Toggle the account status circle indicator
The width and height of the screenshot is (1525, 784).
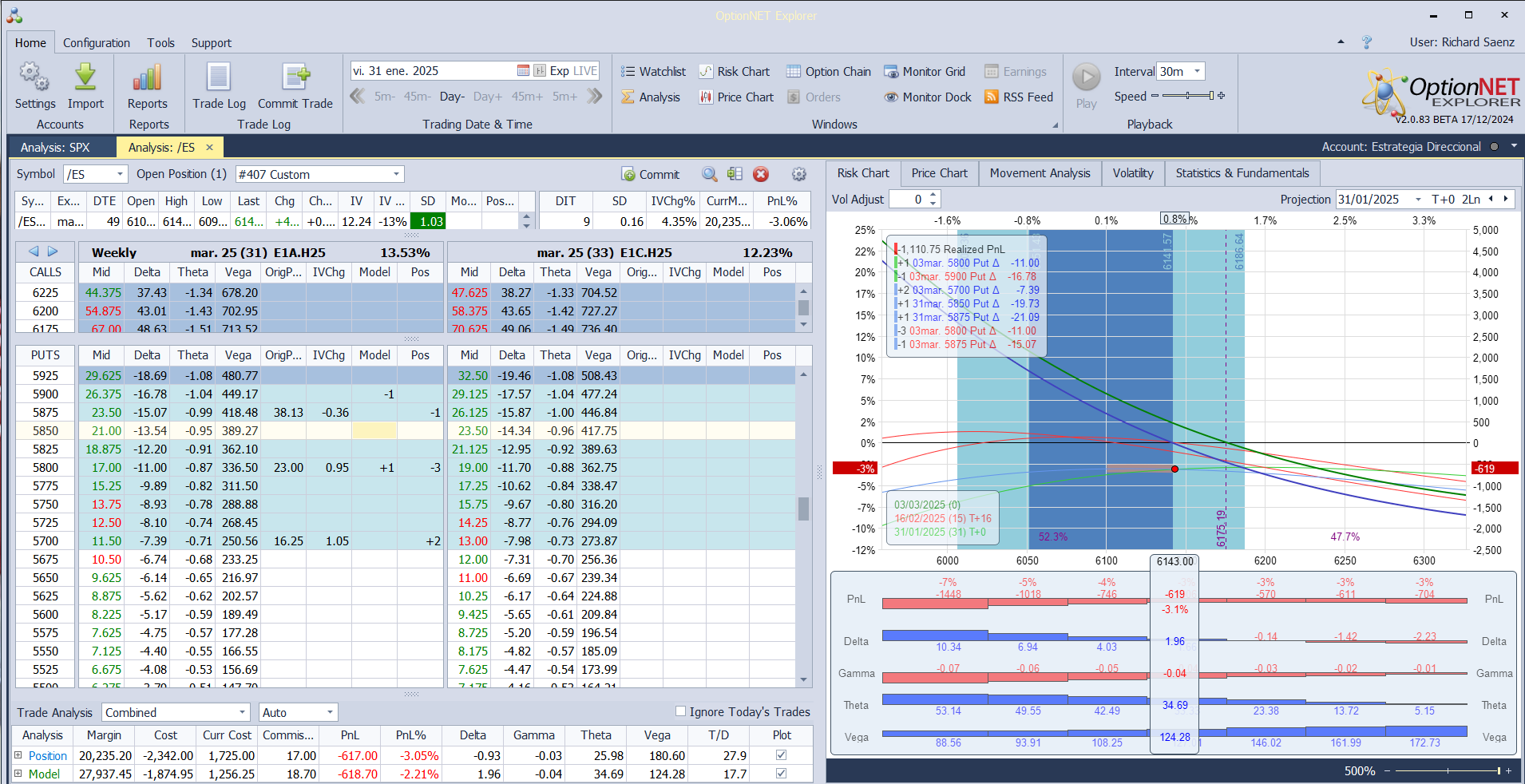(1494, 147)
